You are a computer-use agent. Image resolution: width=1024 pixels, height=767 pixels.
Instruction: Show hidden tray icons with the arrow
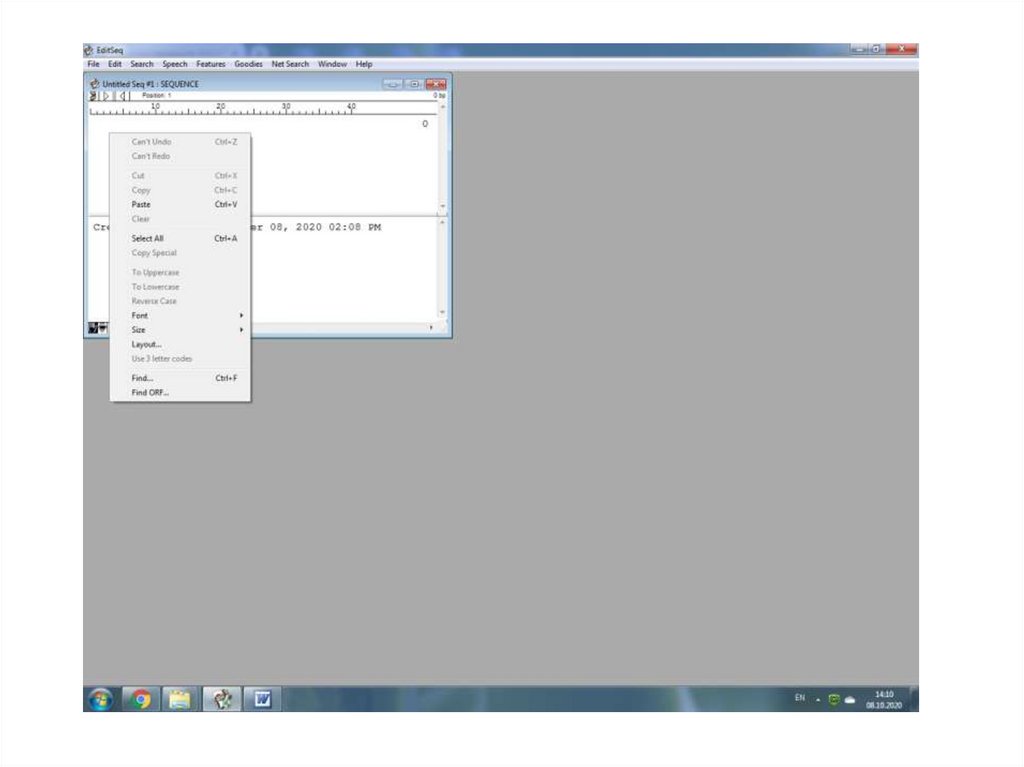click(x=818, y=700)
